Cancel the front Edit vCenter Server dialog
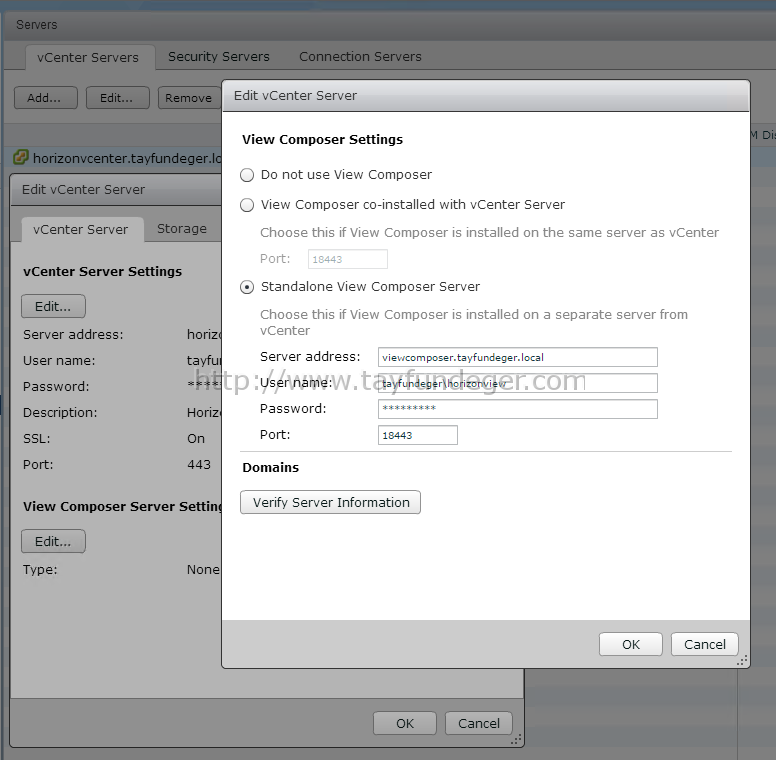Image resolution: width=776 pixels, height=760 pixels. coord(704,644)
